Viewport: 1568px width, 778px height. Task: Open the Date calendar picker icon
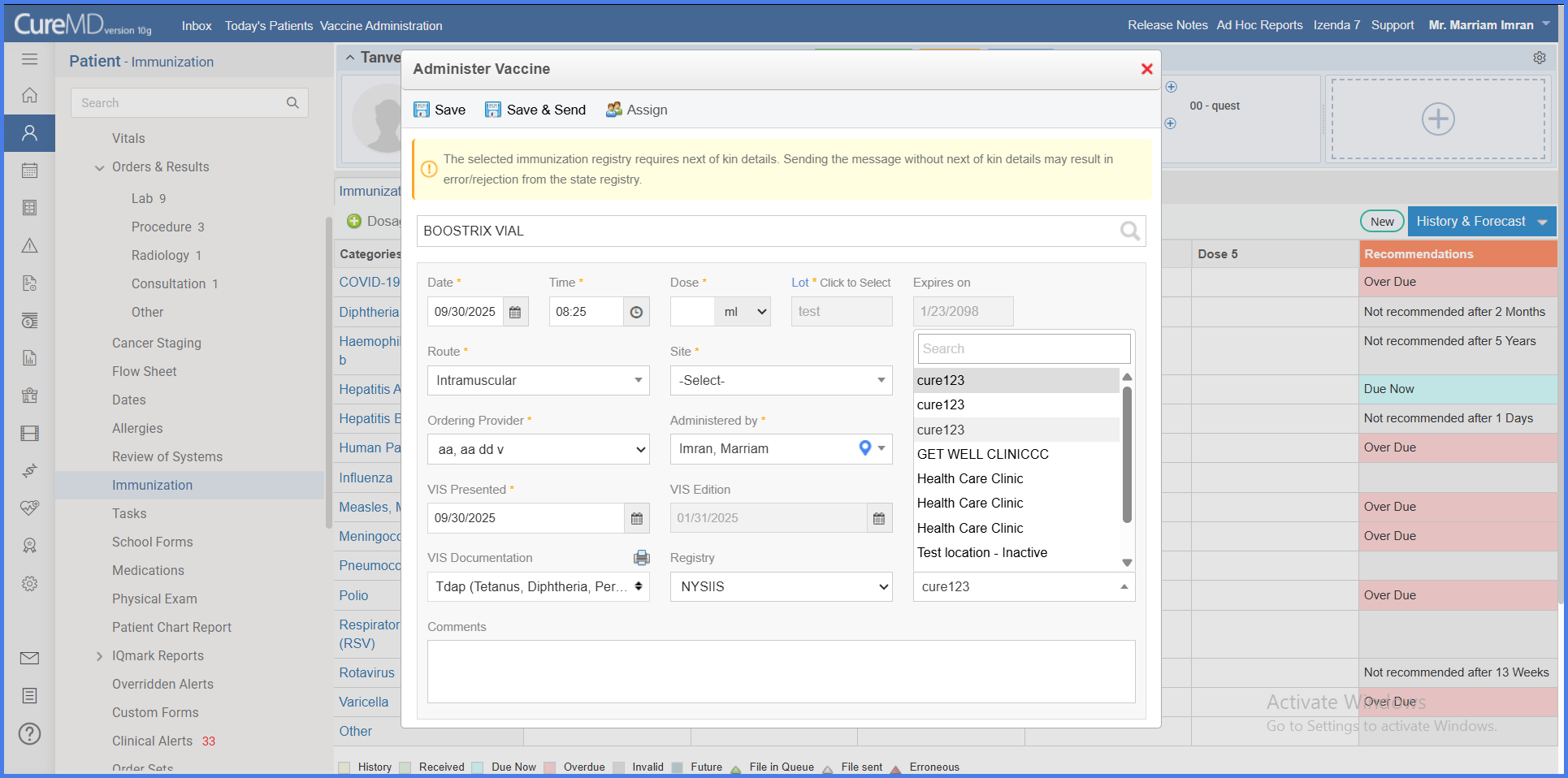click(x=515, y=312)
